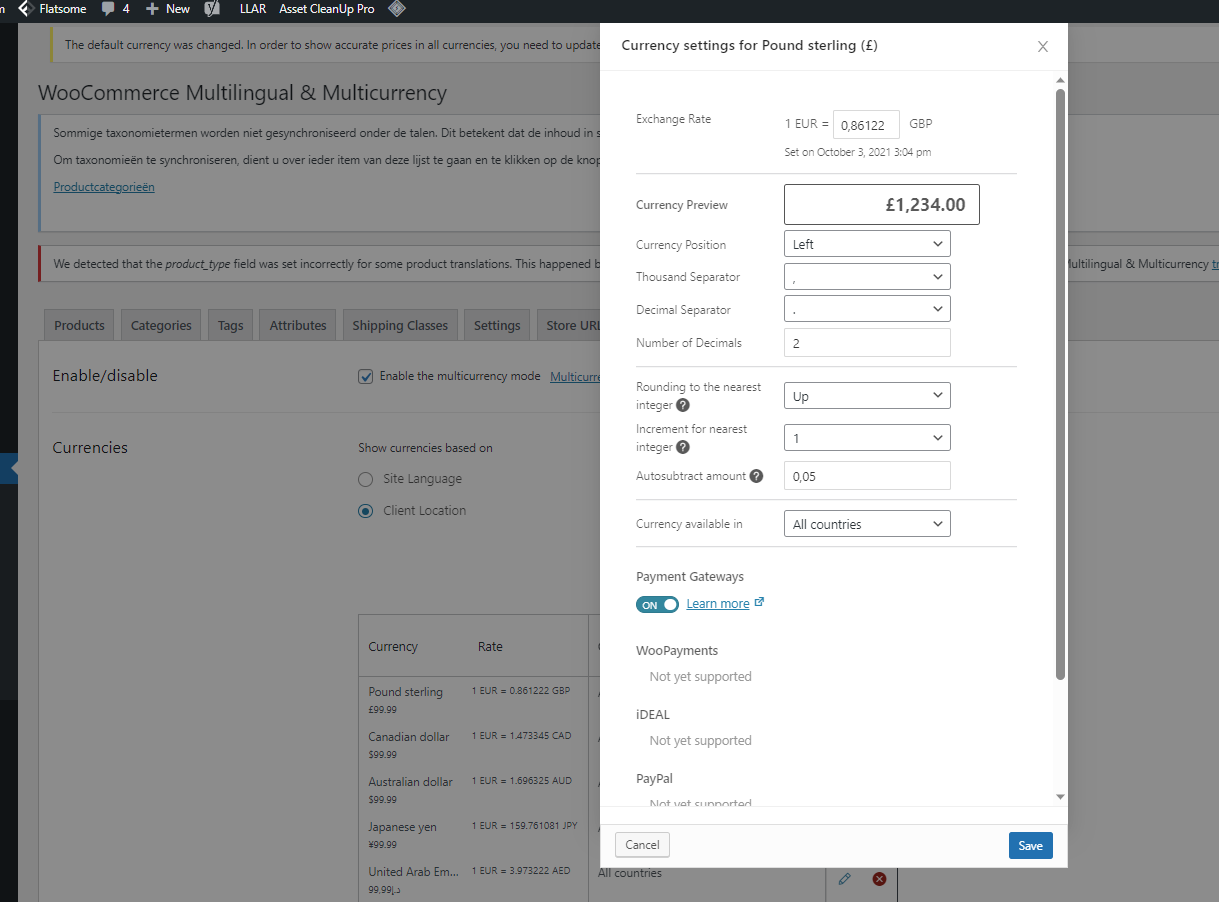The width and height of the screenshot is (1219, 902).
Task: Click the Cancel button in dialog
Action: pyautogui.click(x=642, y=845)
